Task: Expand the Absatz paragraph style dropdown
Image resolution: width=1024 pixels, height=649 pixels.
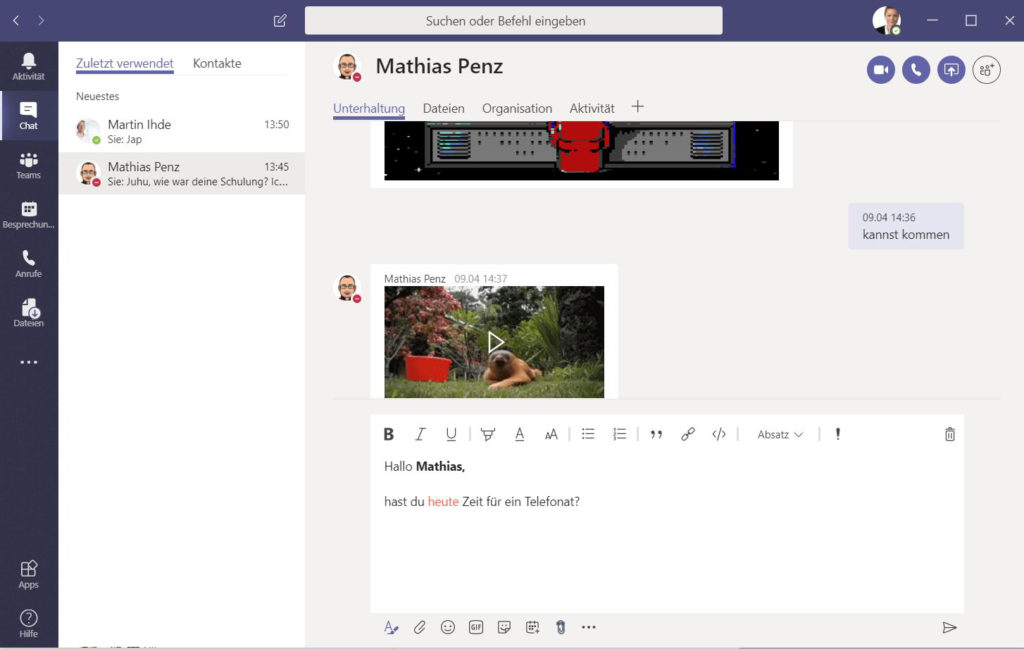Action: pos(780,434)
